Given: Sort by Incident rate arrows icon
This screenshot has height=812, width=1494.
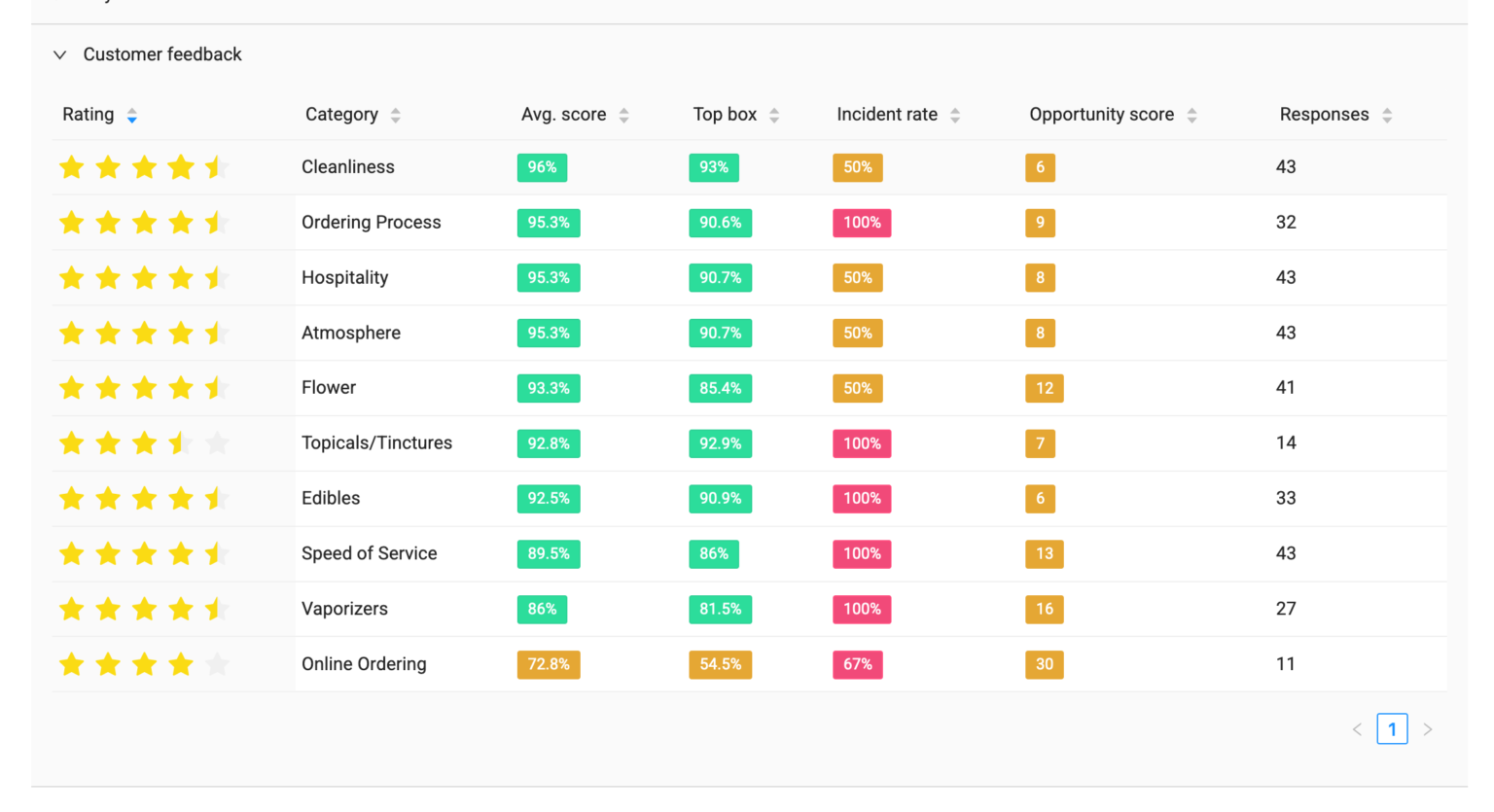Looking at the screenshot, I should point(955,116).
